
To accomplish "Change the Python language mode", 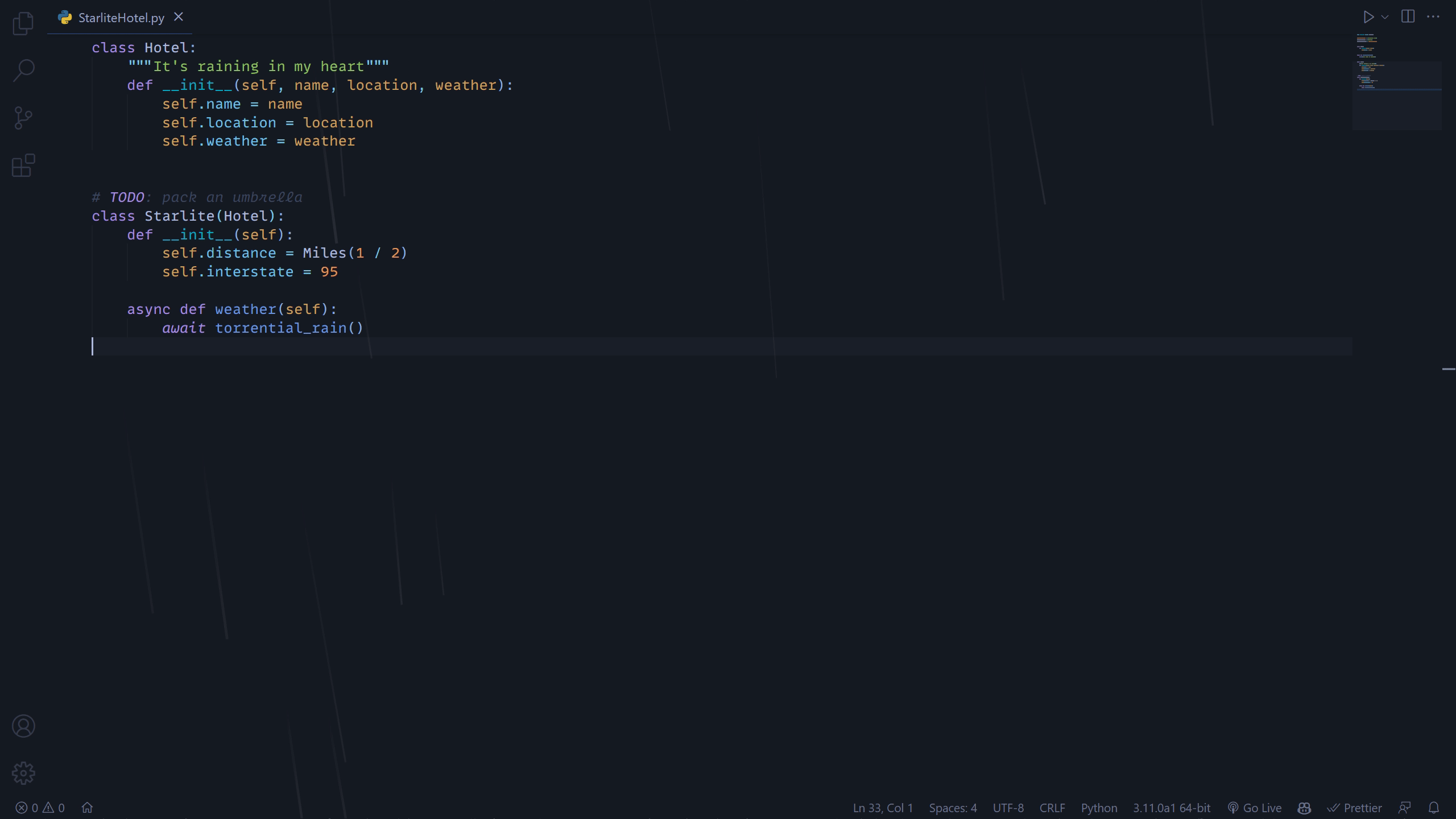I will (1099, 808).
